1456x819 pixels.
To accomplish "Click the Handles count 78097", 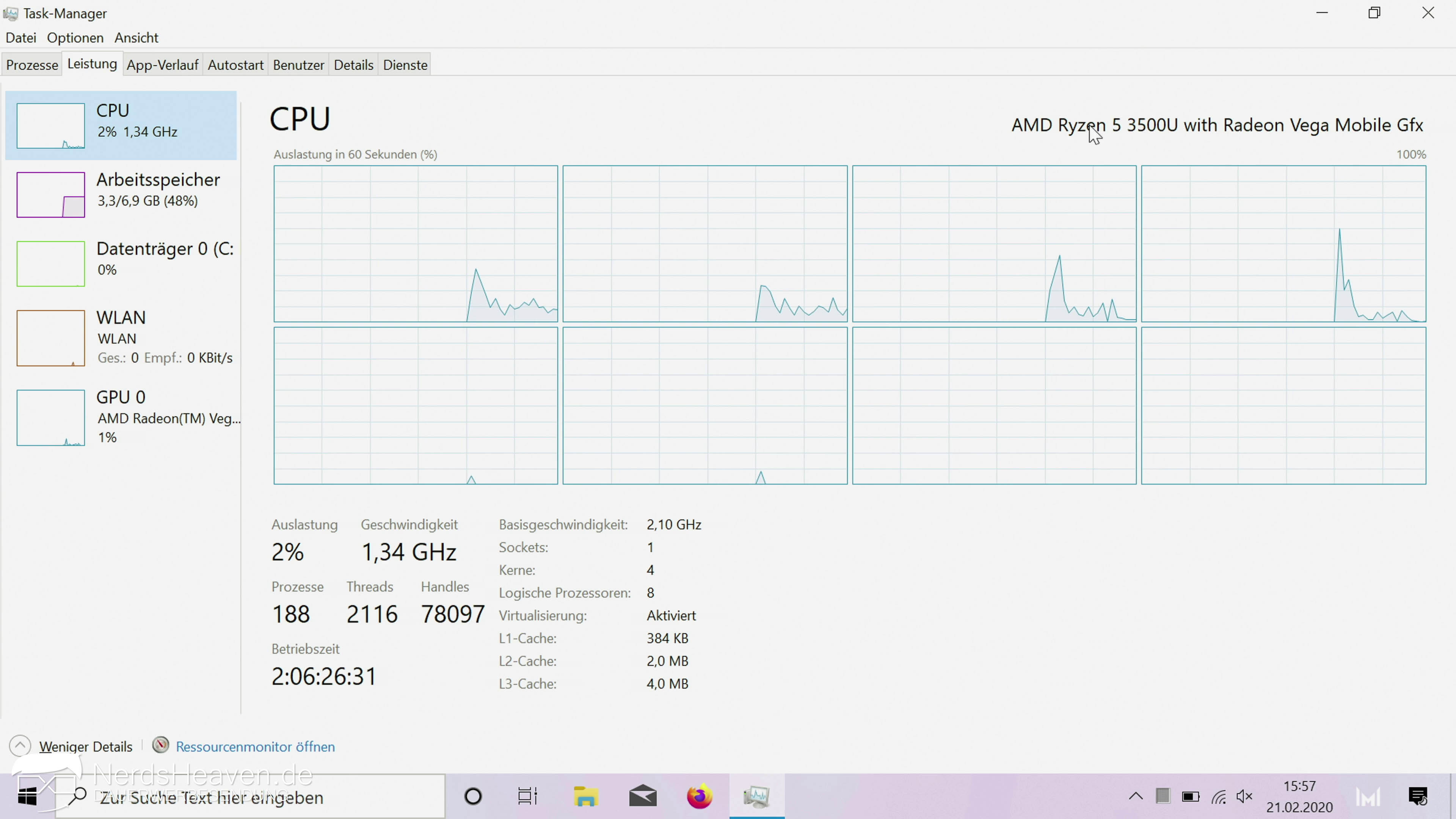I will (453, 614).
